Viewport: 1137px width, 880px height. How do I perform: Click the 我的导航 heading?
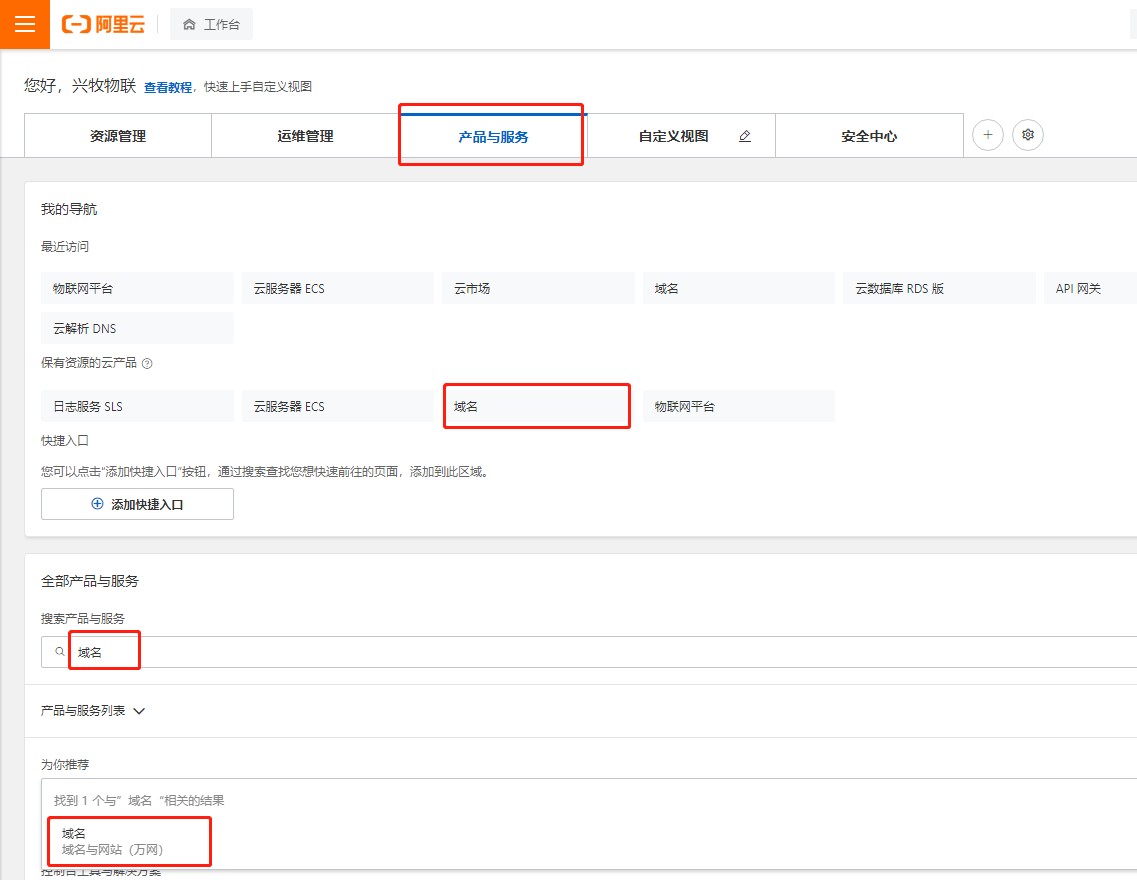point(69,209)
